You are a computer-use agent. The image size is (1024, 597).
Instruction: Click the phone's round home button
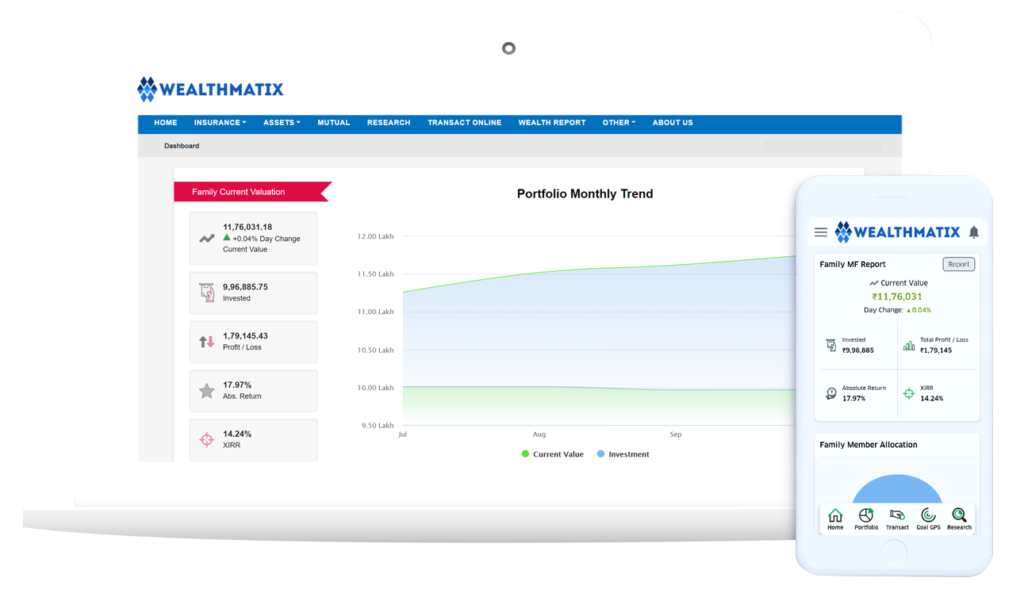click(893, 554)
